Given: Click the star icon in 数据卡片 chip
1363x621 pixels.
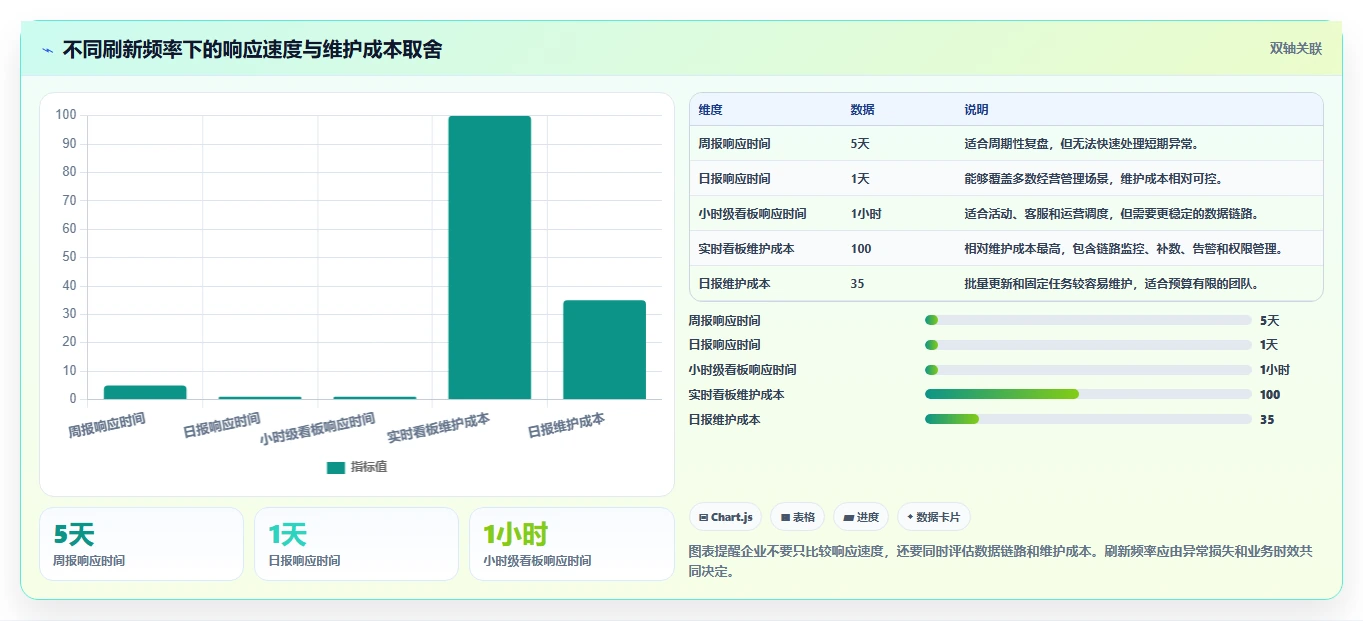Looking at the screenshot, I should (x=910, y=517).
